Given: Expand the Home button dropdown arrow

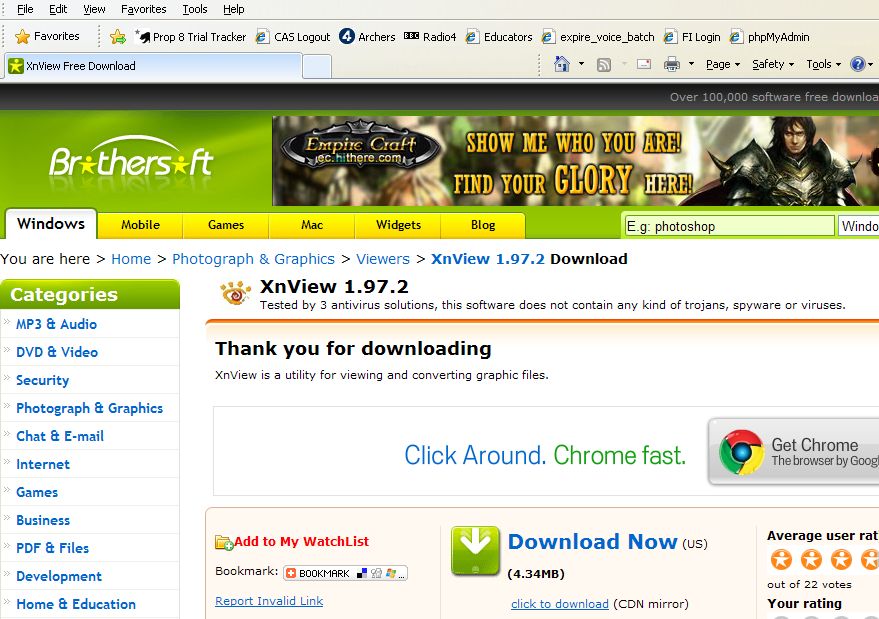Looking at the screenshot, I should 581,64.
